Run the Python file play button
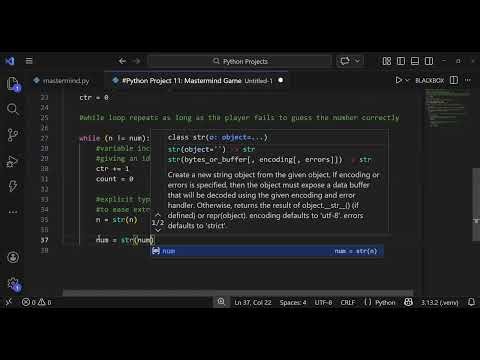The width and height of the screenshot is (480, 360). (398, 80)
